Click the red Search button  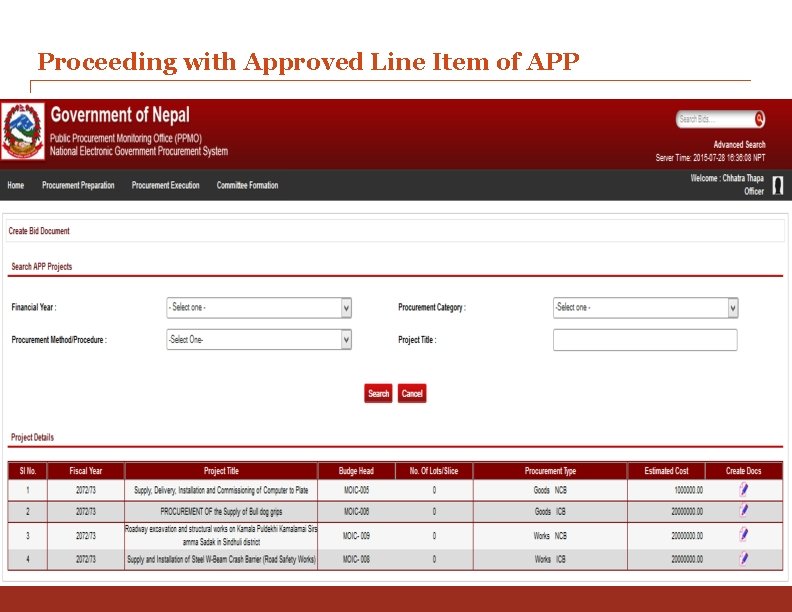tap(378, 393)
